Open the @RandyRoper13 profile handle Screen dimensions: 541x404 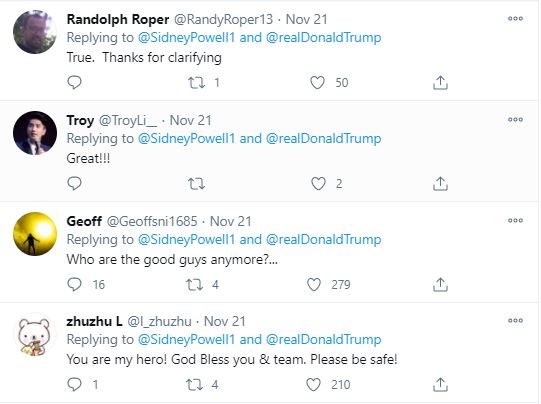223,20
